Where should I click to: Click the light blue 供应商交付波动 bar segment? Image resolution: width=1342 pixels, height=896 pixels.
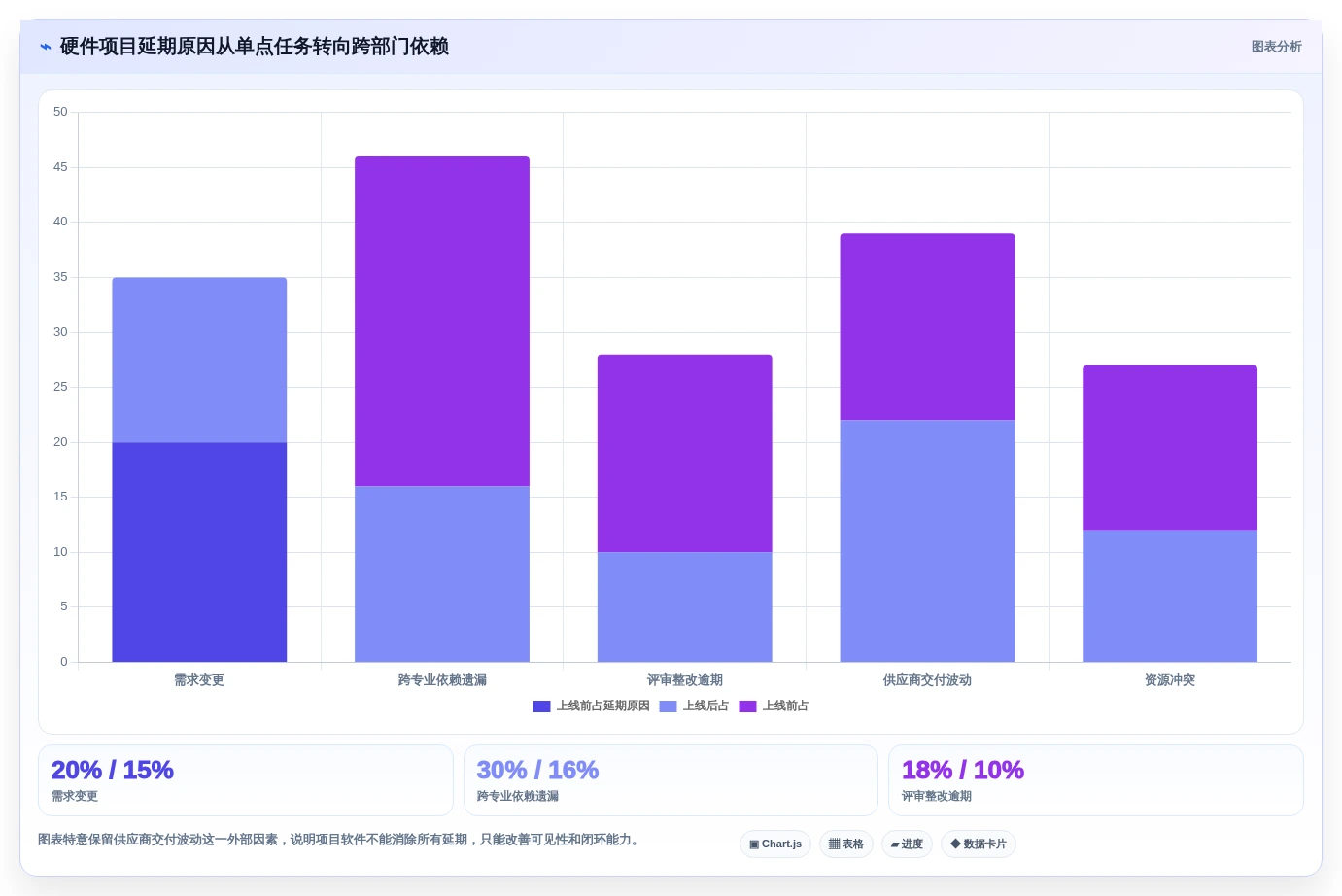(x=927, y=540)
